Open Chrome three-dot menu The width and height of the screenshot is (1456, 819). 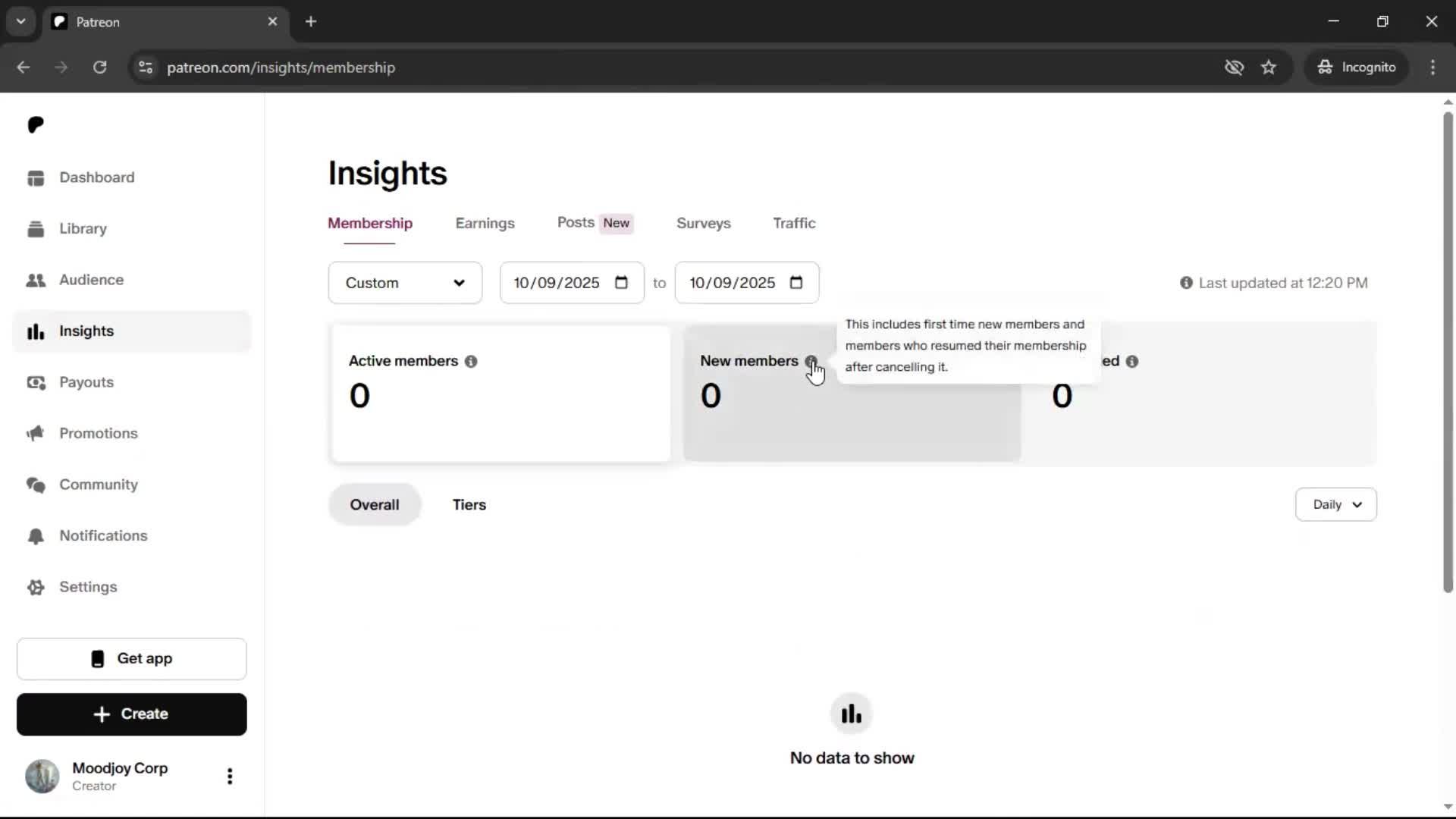[x=1432, y=67]
